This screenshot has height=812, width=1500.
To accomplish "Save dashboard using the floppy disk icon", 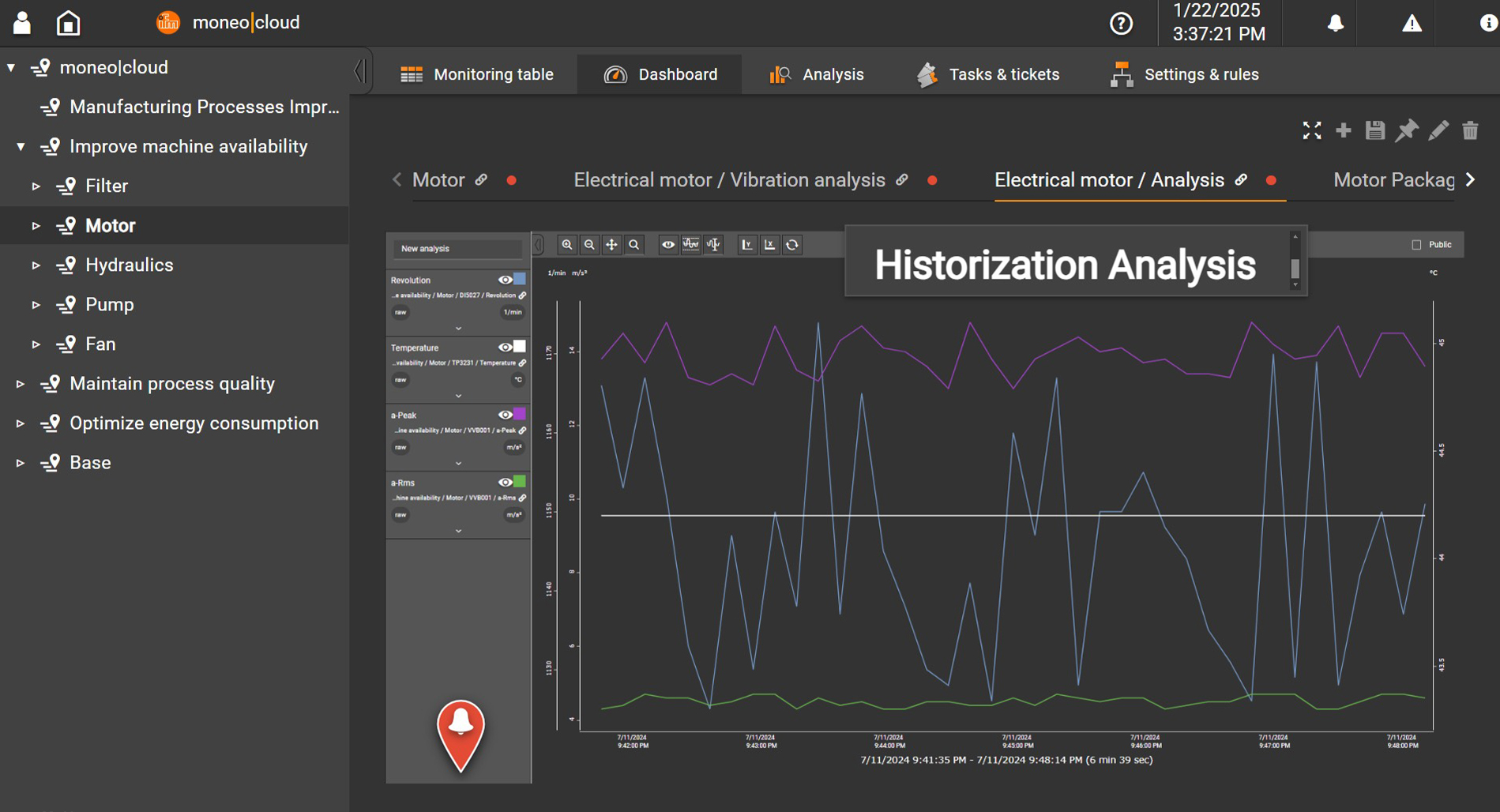I will (x=1375, y=130).
